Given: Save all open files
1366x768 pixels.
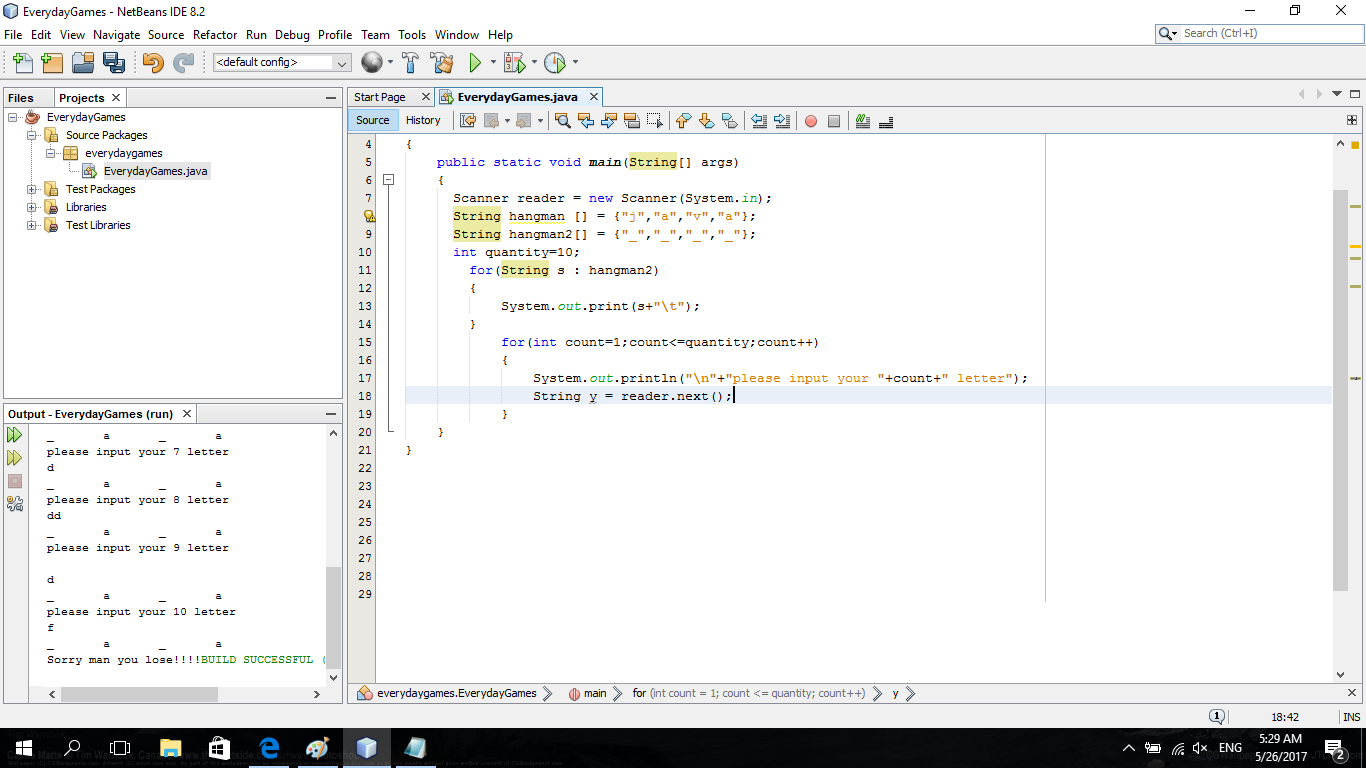Looking at the screenshot, I should [x=114, y=62].
